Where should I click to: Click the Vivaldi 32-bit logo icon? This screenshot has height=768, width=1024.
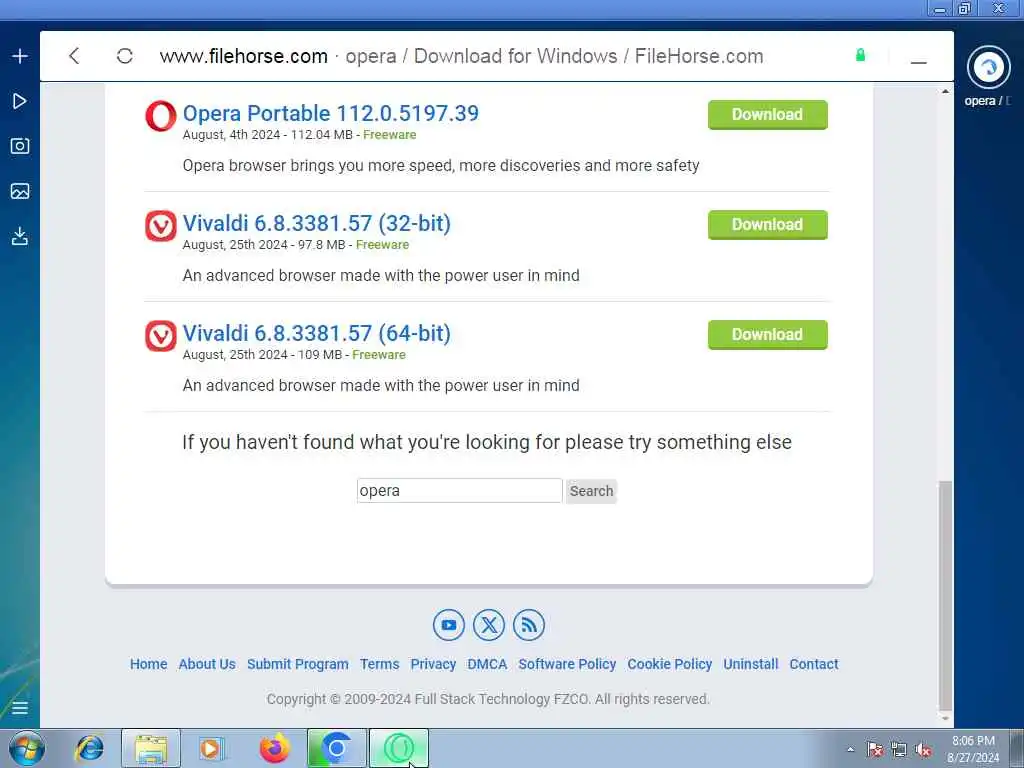click(x=161, y=226)
